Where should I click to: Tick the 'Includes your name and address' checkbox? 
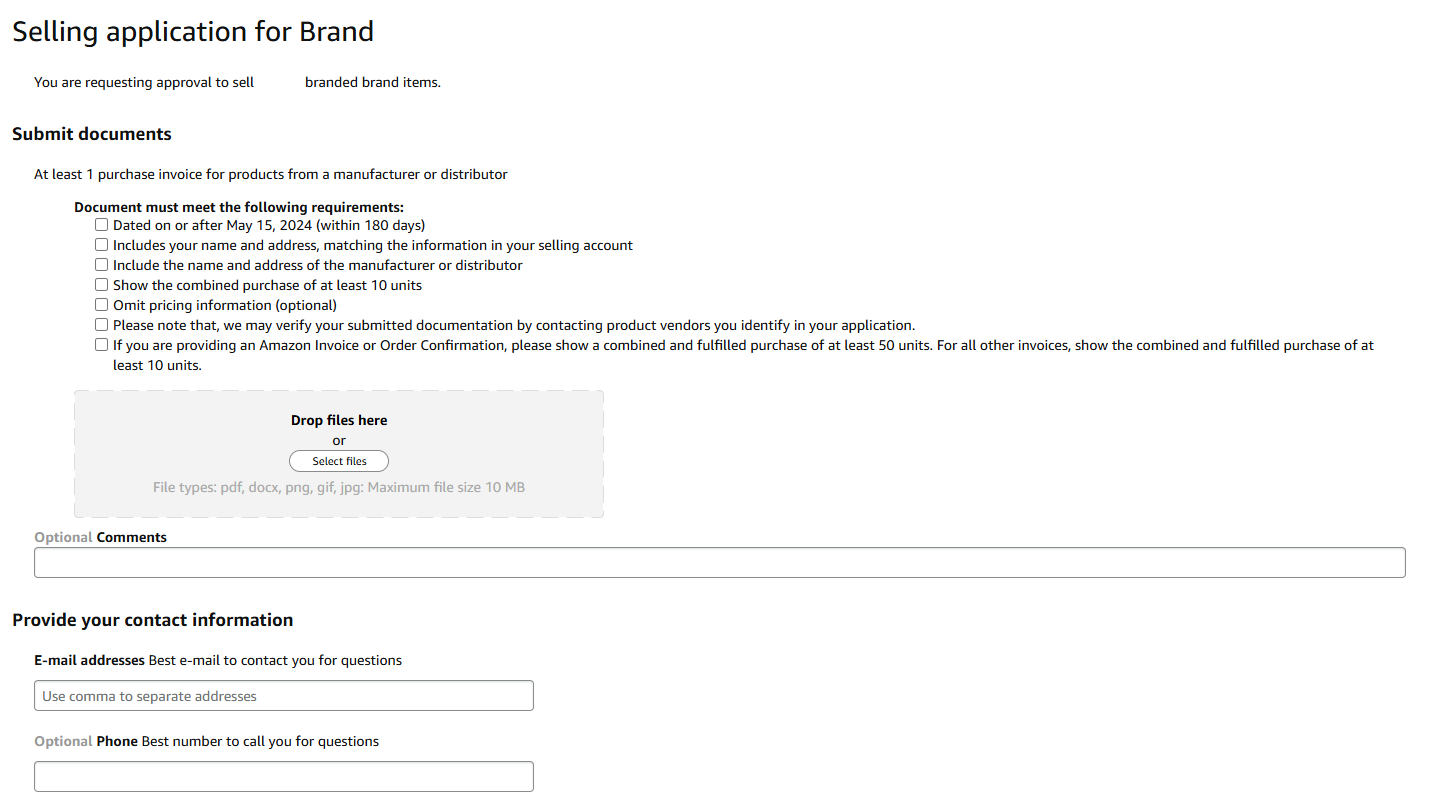point(101,245)
